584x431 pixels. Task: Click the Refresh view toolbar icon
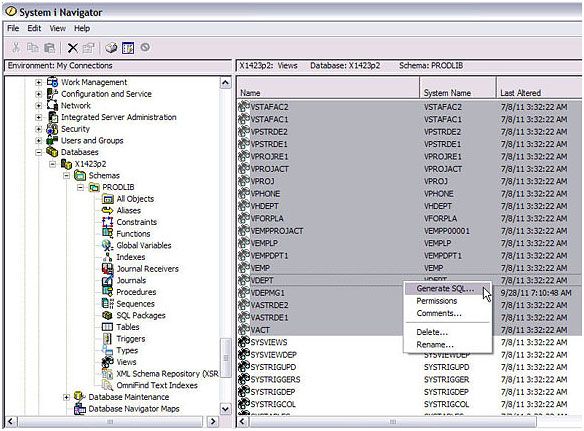128,48
